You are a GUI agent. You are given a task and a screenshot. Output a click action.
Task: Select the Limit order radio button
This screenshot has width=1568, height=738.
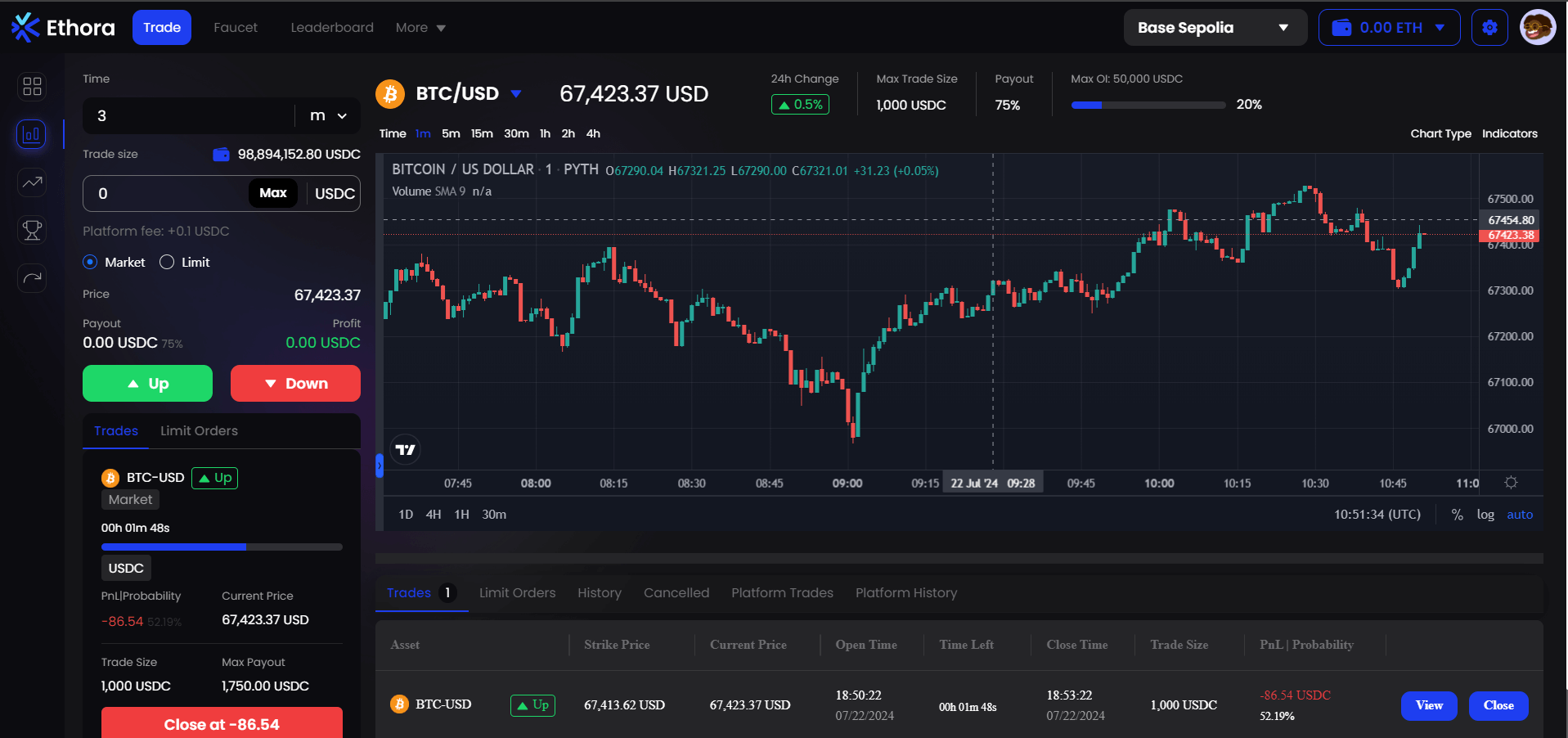point(167,263)
